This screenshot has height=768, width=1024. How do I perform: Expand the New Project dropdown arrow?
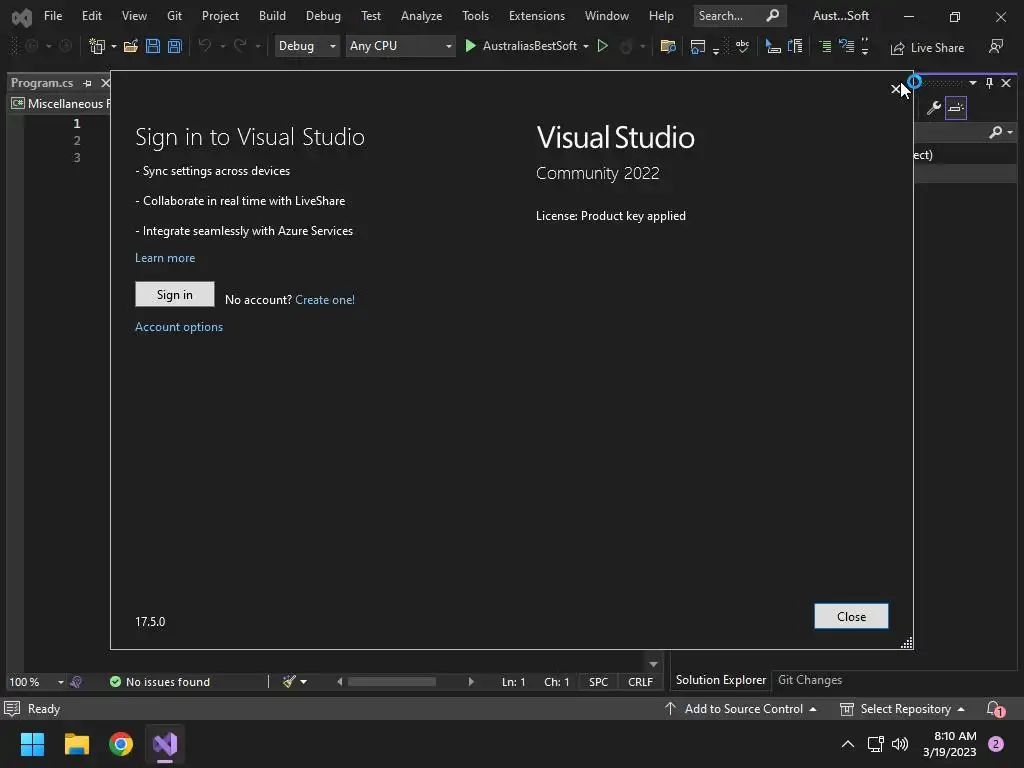click(x=114, y=46)
